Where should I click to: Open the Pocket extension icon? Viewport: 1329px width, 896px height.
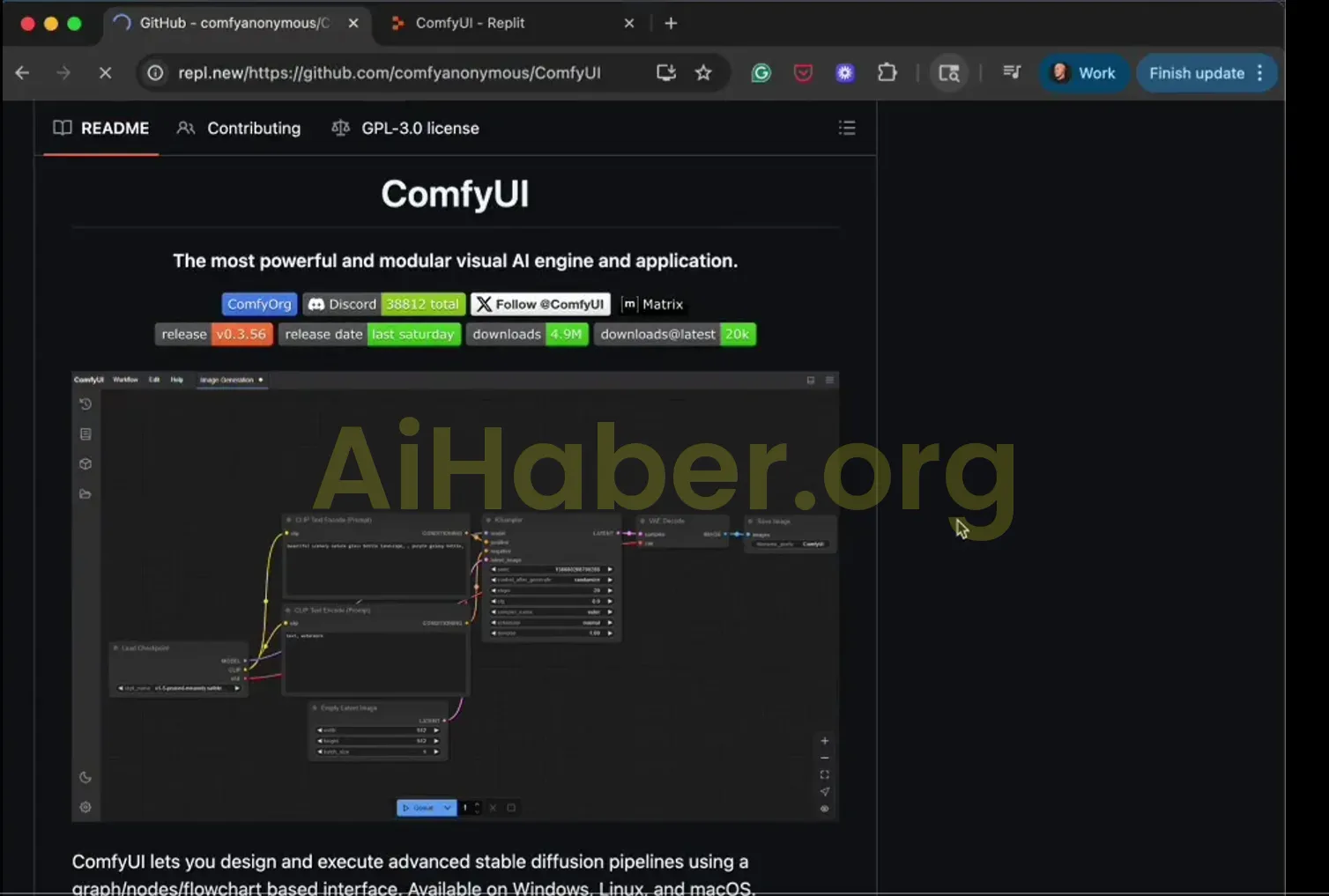pos(803,73)
